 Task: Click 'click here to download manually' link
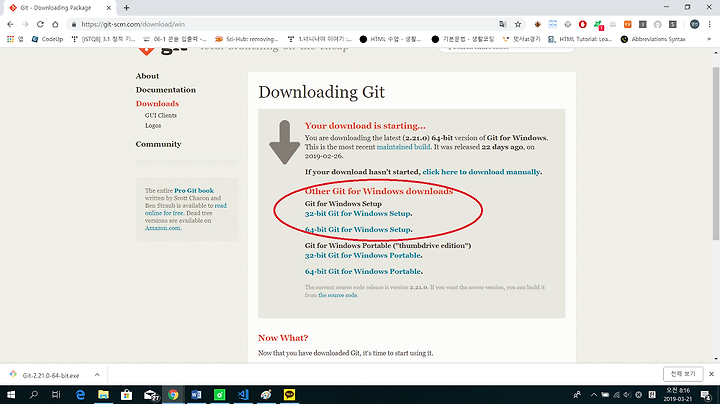pos(481,172)
